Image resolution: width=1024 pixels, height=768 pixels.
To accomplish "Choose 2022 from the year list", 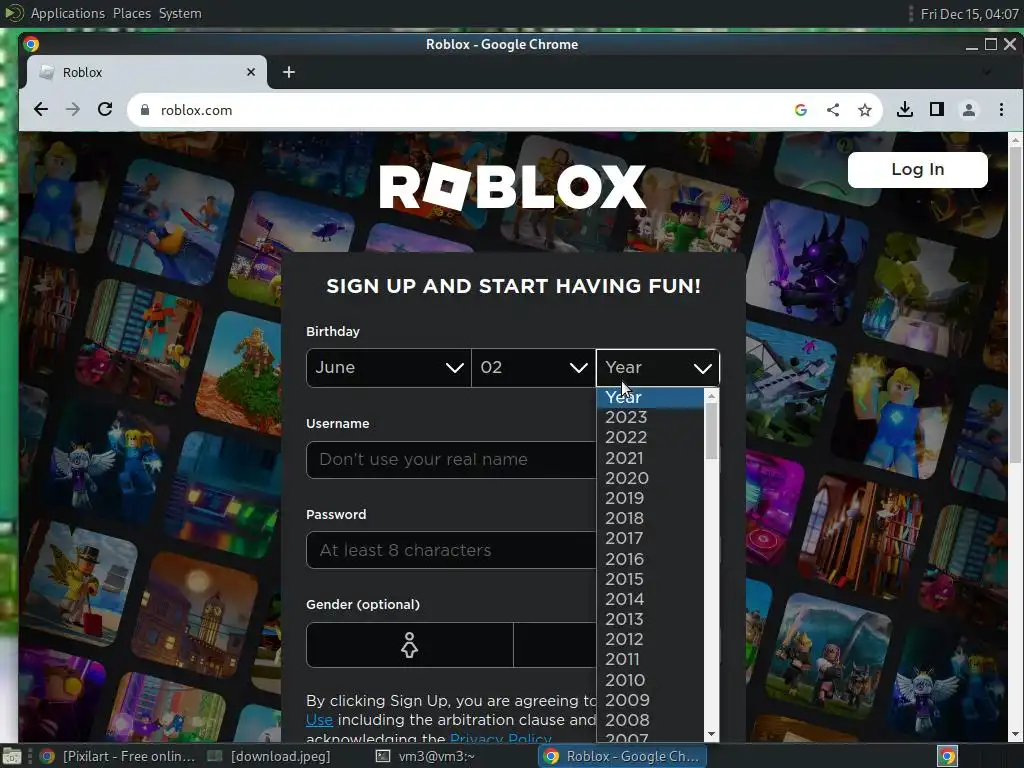I will click(x=650, y=438).
